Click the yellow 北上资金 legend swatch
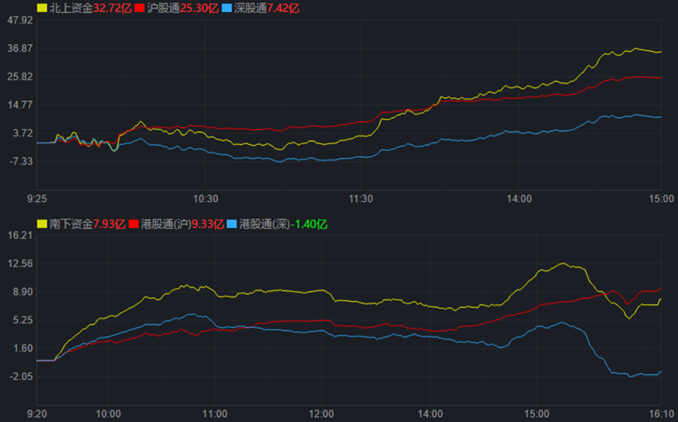The width and height of the screenshot is (678, 422). pyautogui.click(x=41, y=8)
